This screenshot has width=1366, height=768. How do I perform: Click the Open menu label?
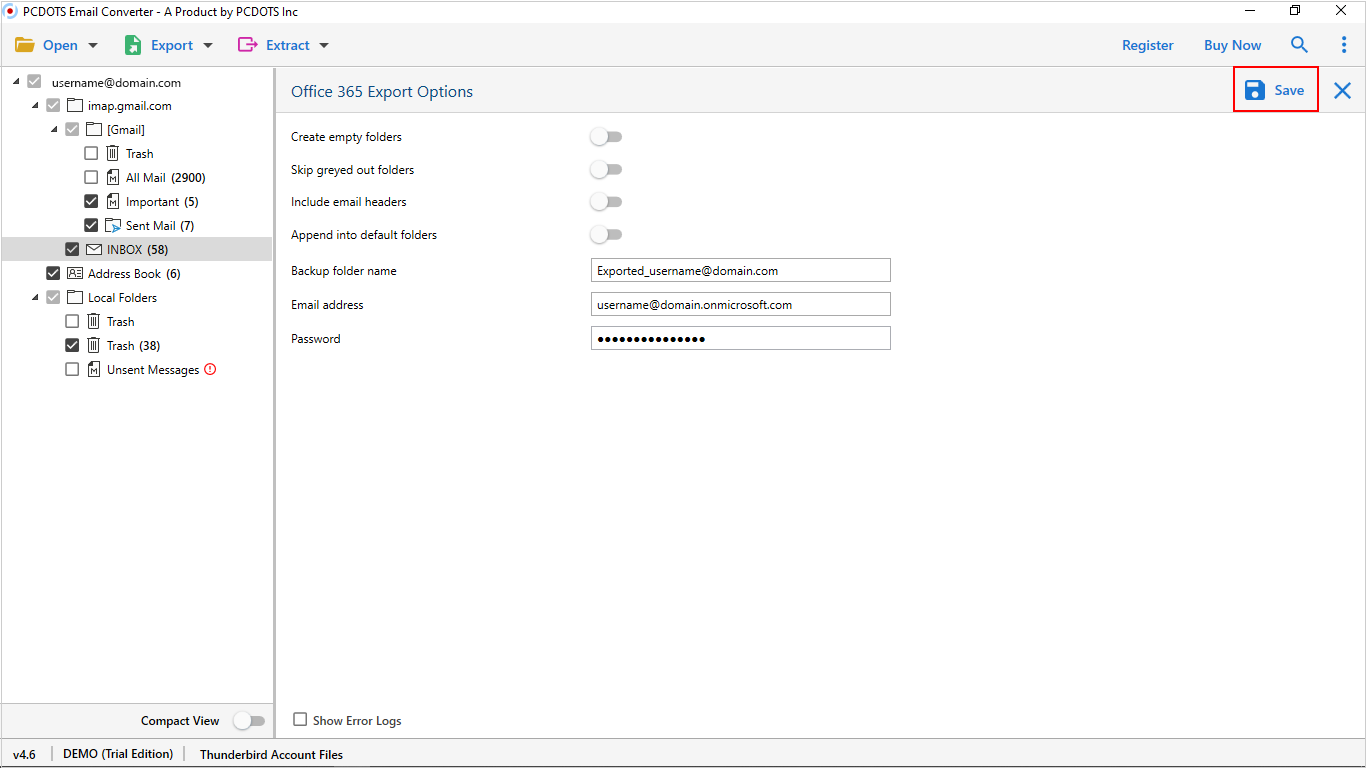[x=60, y=45]
